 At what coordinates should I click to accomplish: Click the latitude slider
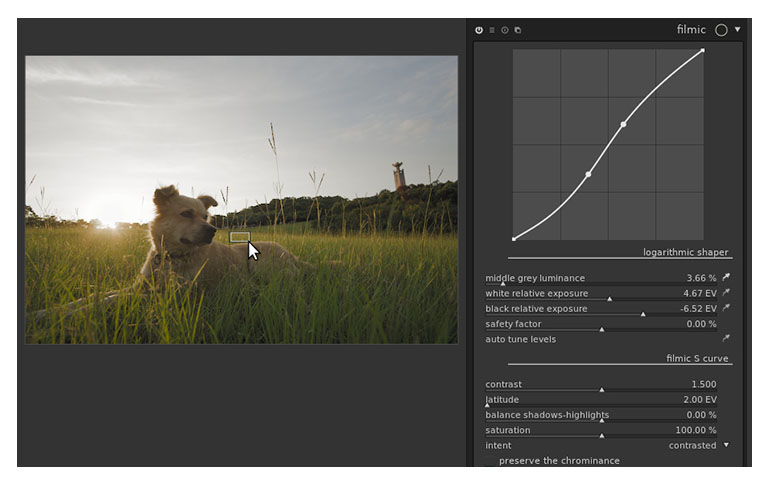click(x=600, y=400)
